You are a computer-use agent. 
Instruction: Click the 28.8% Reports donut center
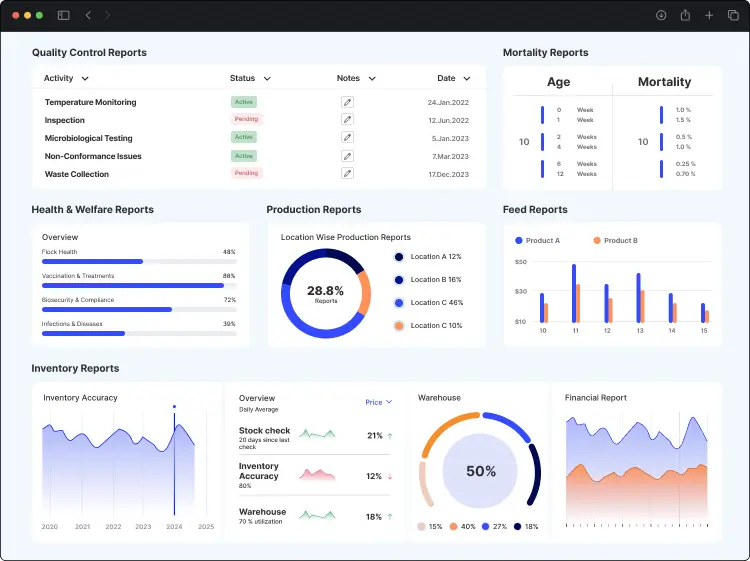(326, 293)
